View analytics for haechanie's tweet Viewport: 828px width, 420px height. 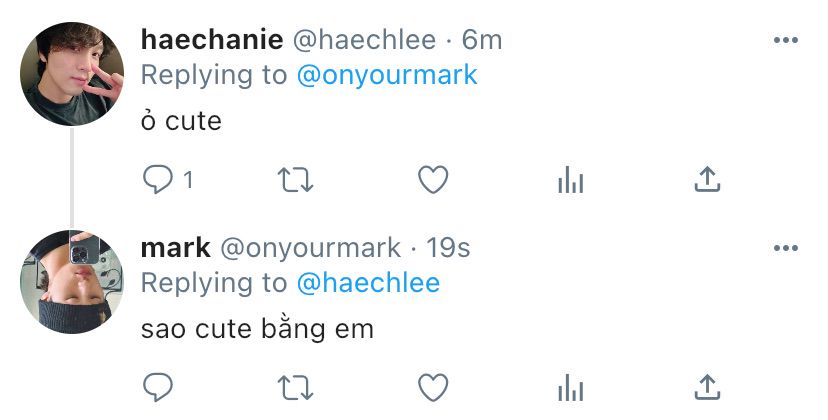[x=571, y=180]
